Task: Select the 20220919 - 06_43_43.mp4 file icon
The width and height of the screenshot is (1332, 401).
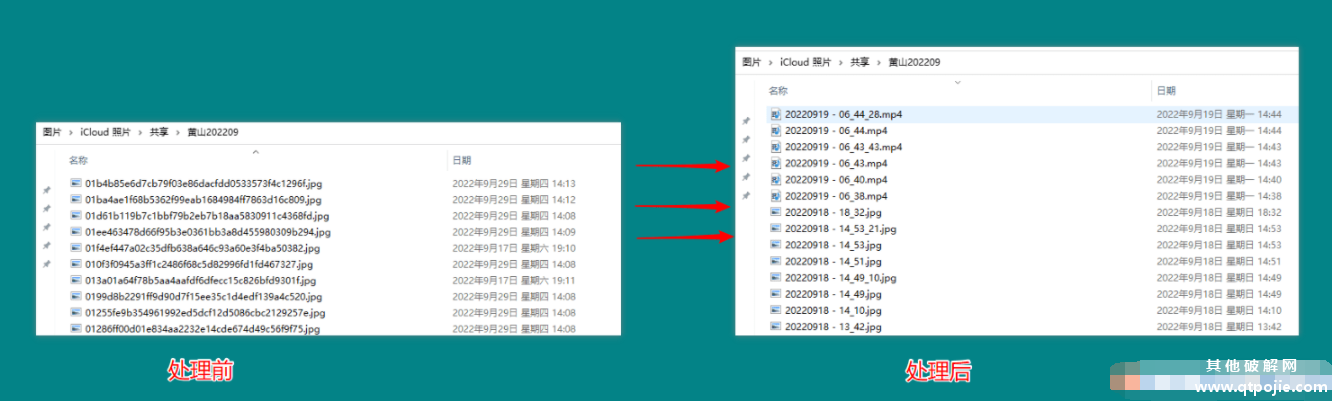Action: click(775, 147)
